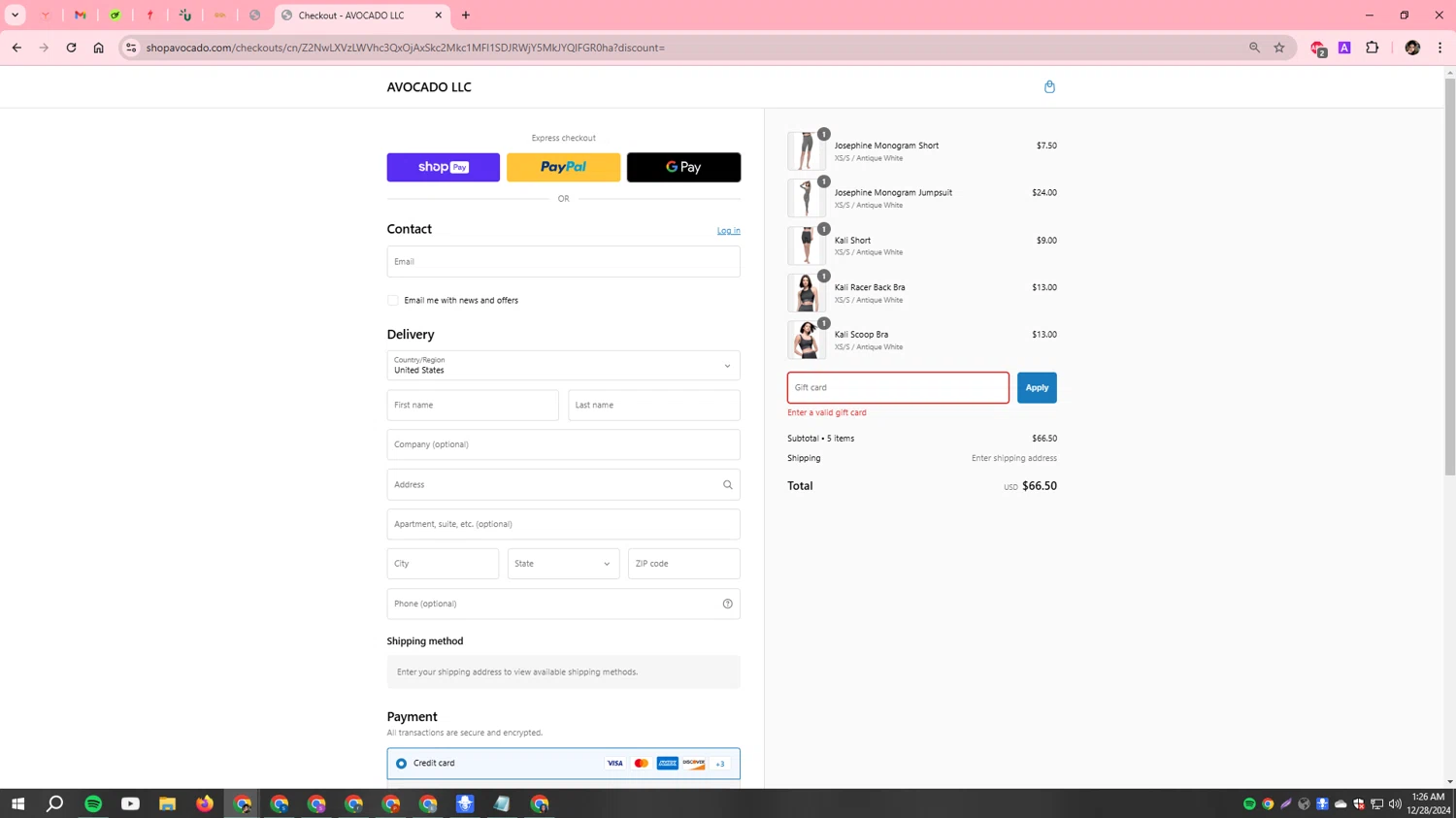Image resolution: width=1456 pixels, height=818 pixels.
Task: Open the tab search dropdown arrow
Action: [15, 16]
